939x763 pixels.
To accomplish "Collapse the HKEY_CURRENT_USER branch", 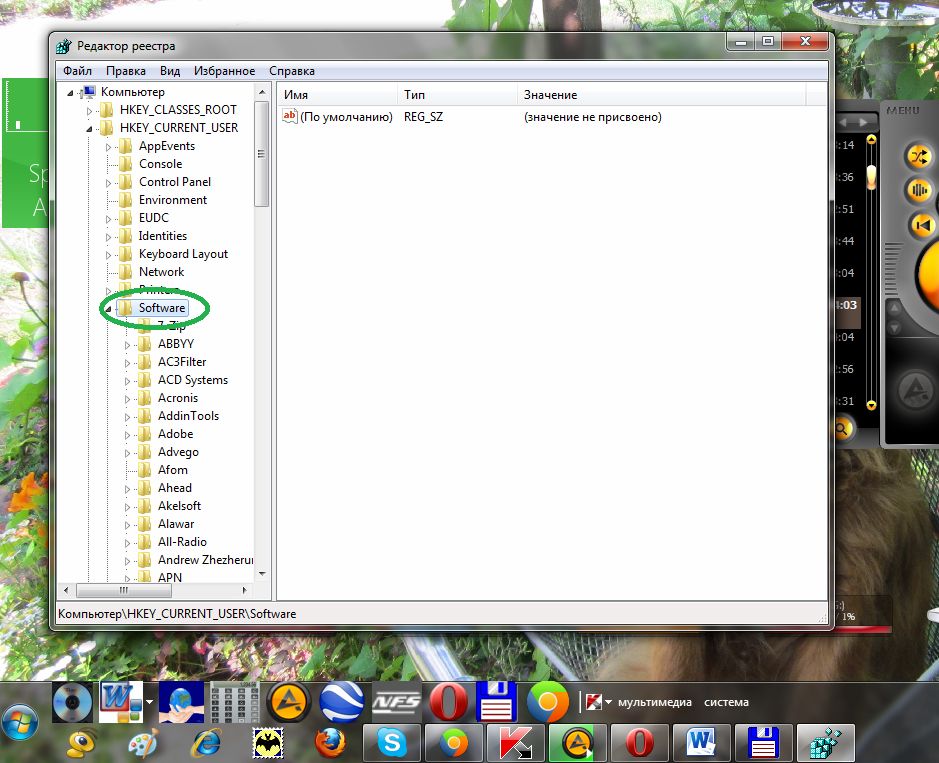I will point(89,128).
